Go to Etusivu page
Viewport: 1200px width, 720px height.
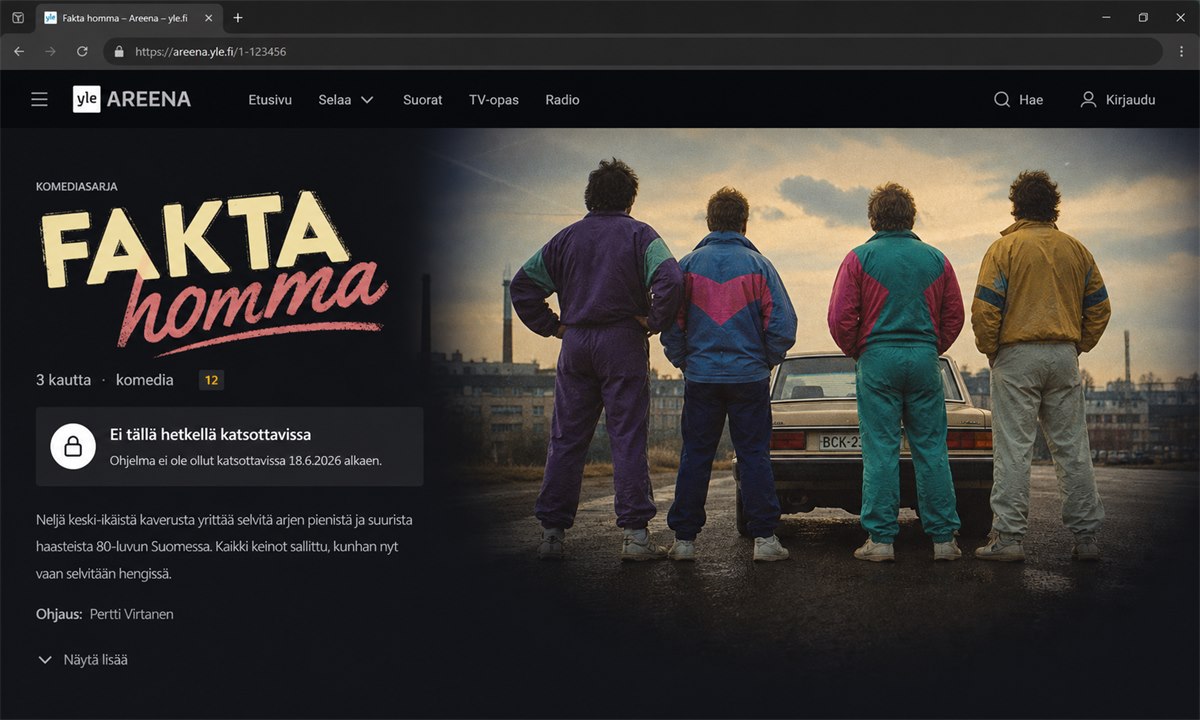[270, 100]
